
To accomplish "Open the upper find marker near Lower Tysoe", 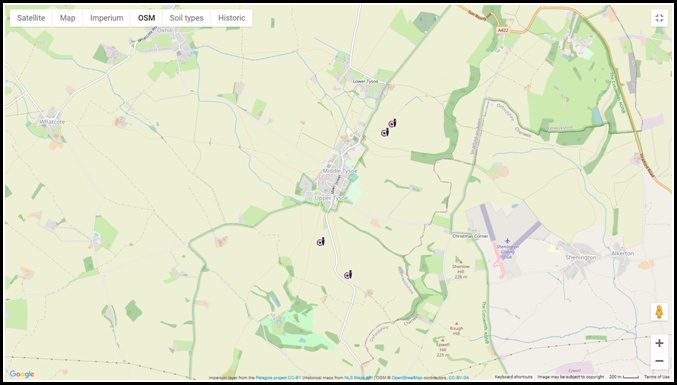I will click(392, 123).
